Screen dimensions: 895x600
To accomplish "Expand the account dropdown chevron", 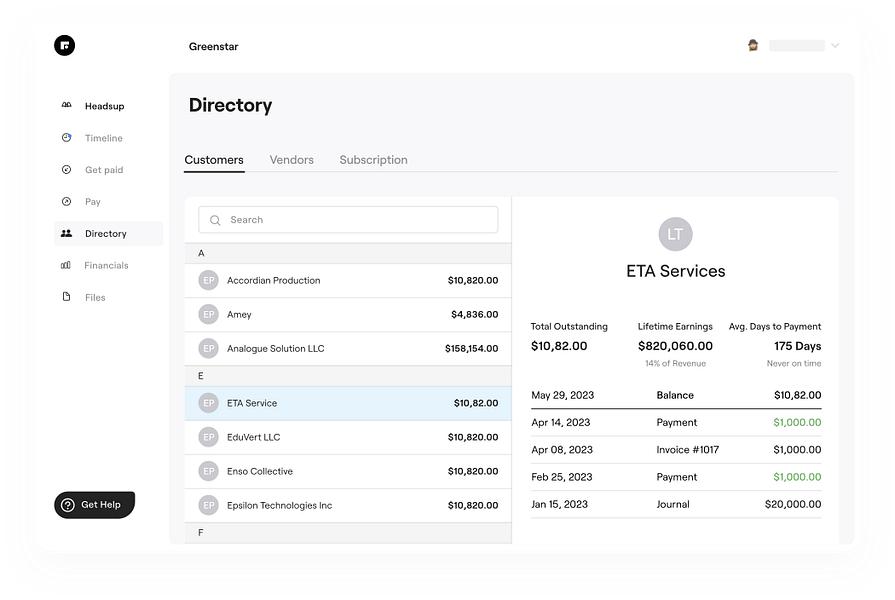I will pyautogui.click(x=834, y=46).
